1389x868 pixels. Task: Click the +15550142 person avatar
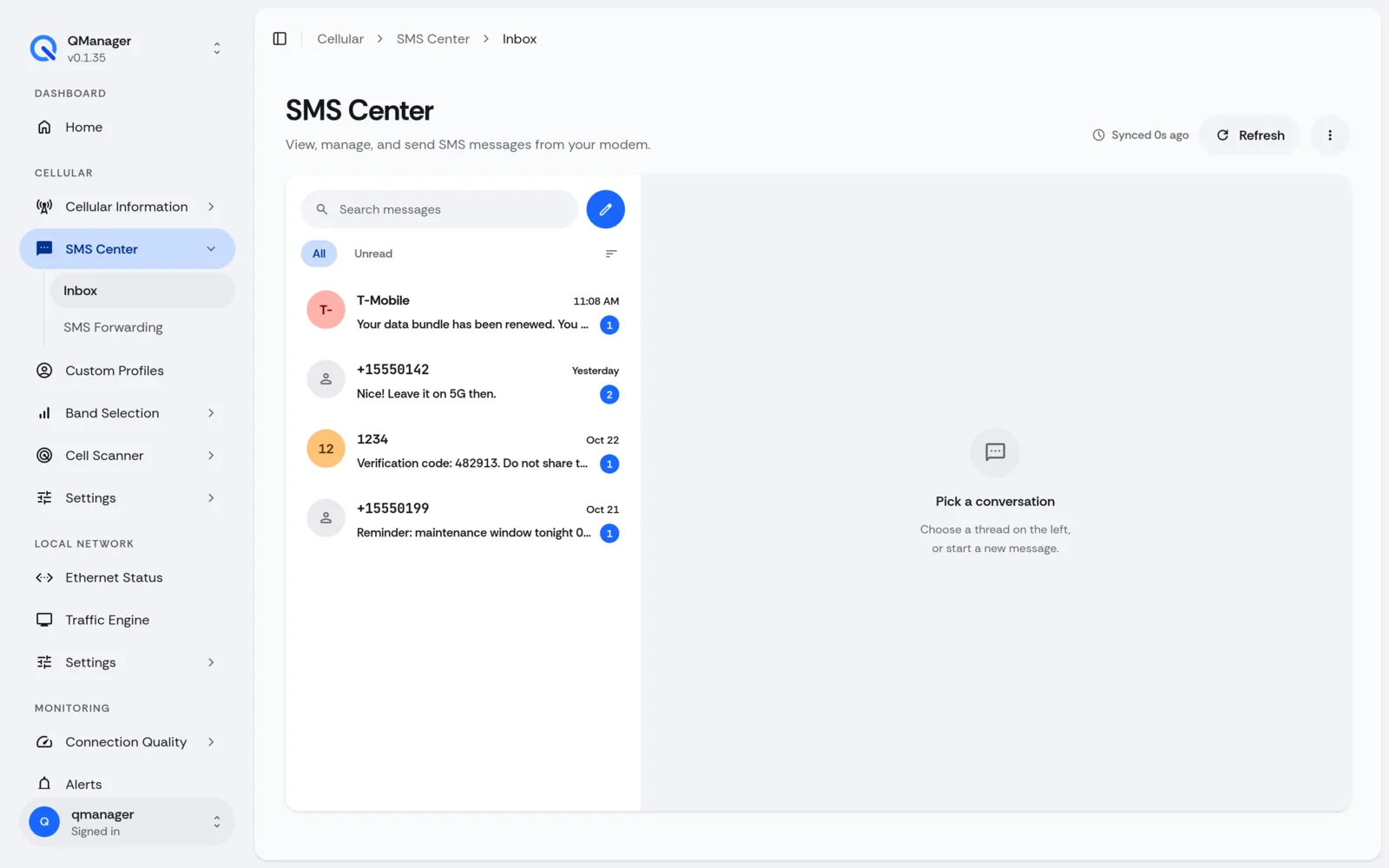click(326, 379)
